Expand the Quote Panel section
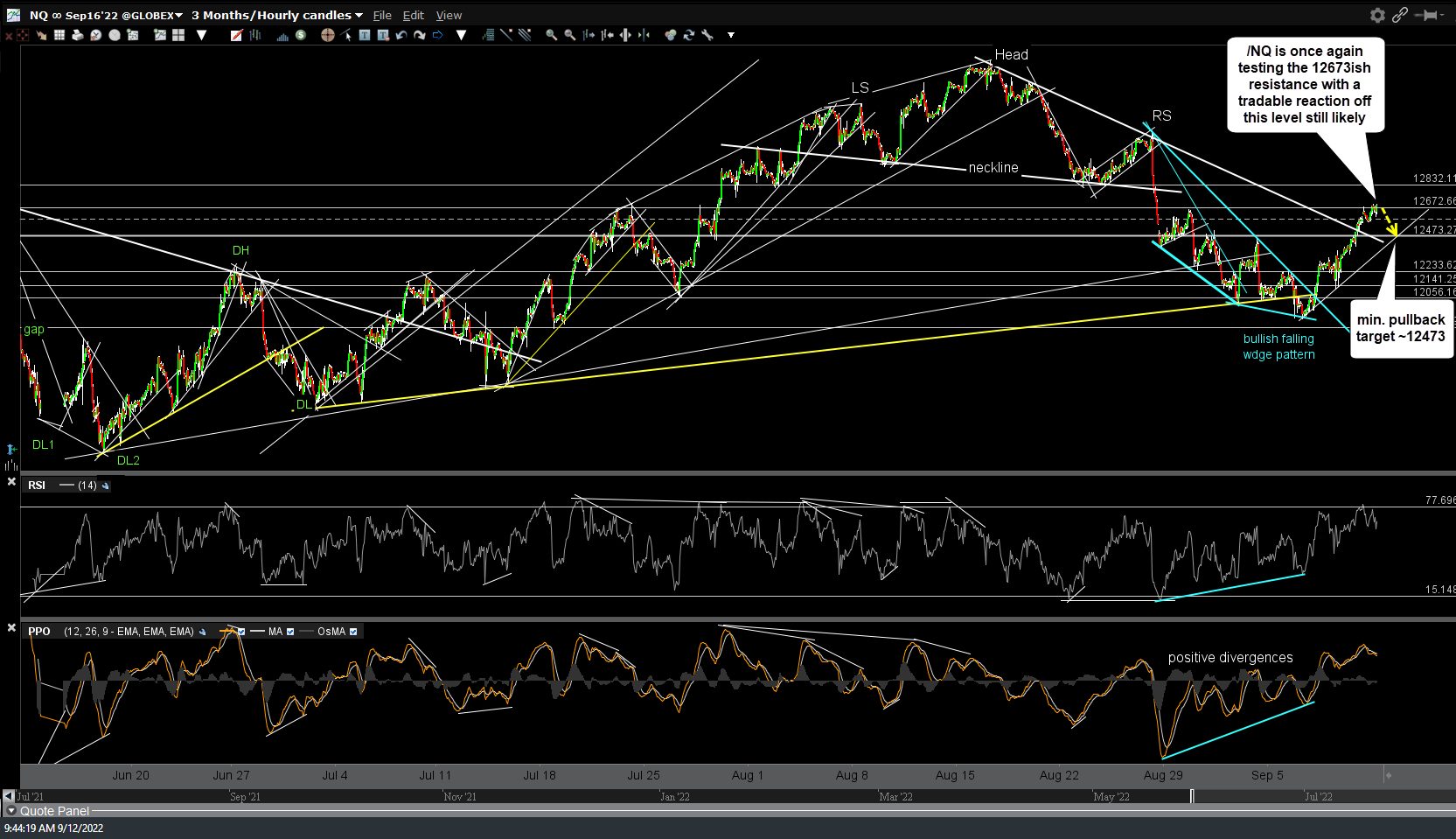 pyautogui.click(x=11, y=811)
